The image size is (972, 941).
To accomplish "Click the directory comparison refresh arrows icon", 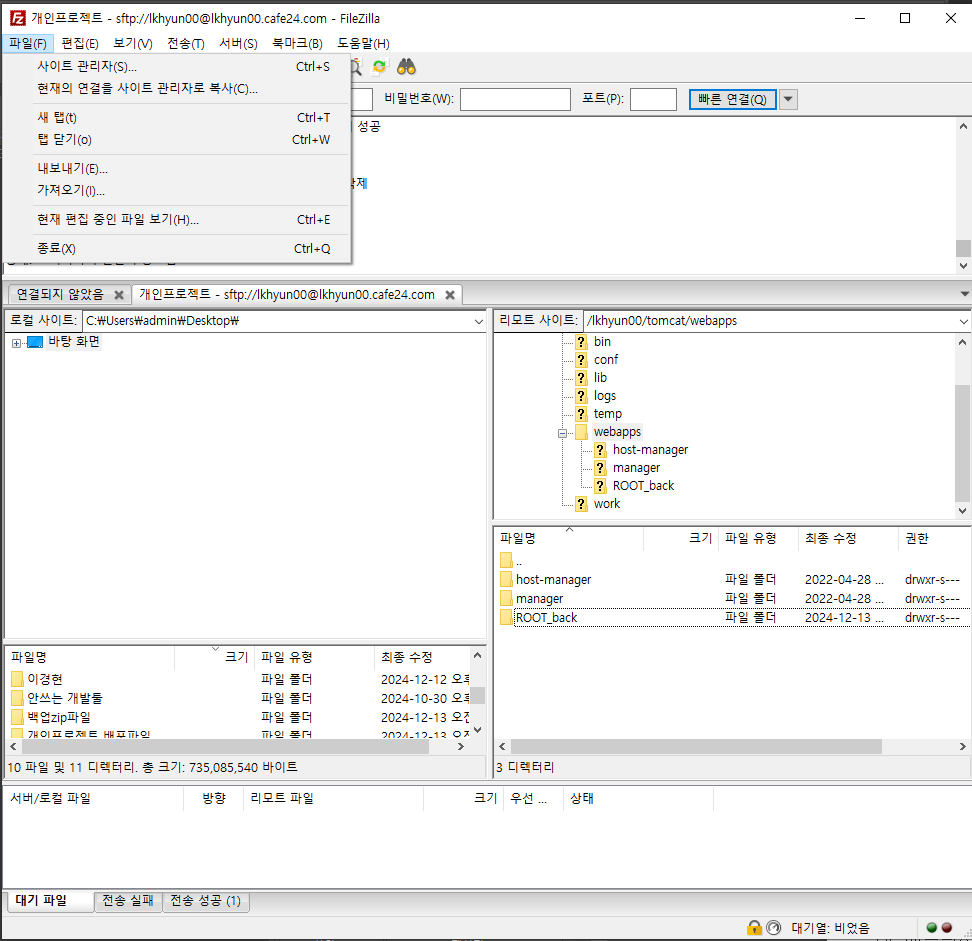I will click(x=379, y=67).
